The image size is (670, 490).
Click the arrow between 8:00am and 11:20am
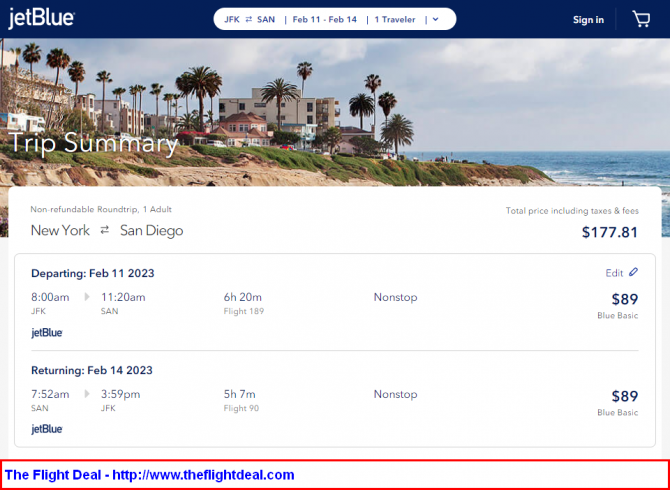pyautogui.click(x=87, y=297)
